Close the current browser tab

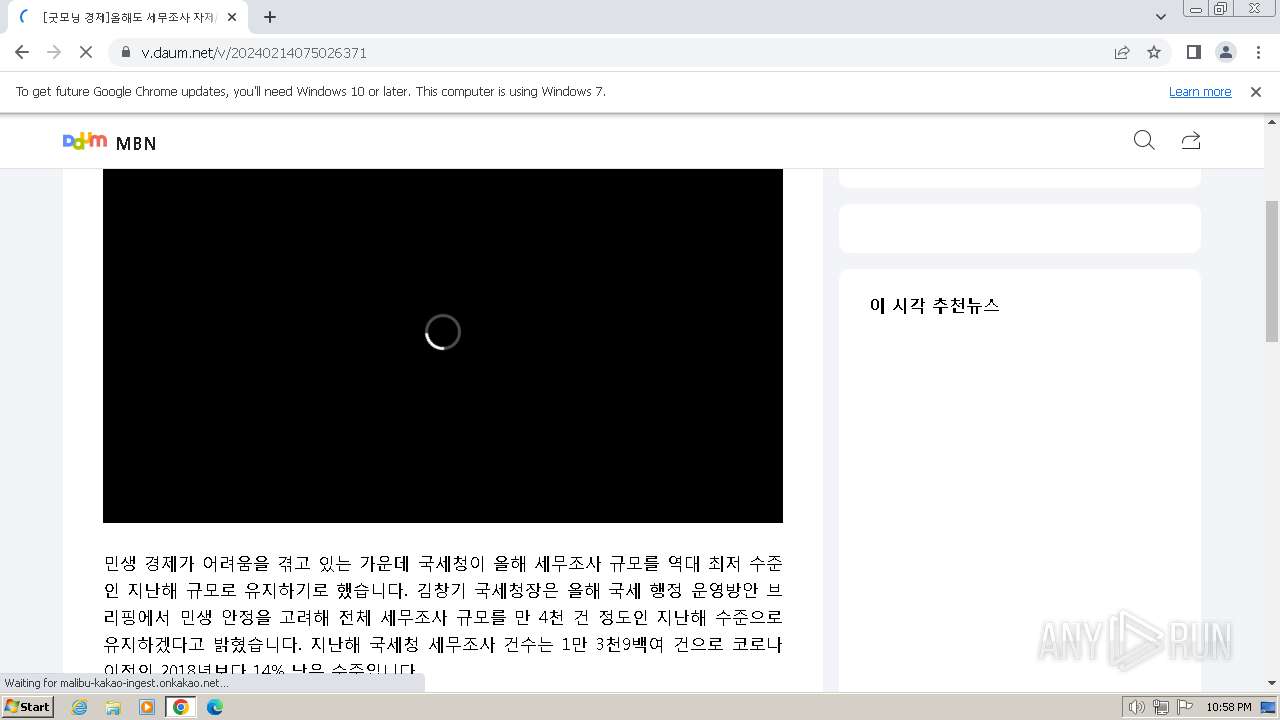pyautogui.click(x=232, y=17)
